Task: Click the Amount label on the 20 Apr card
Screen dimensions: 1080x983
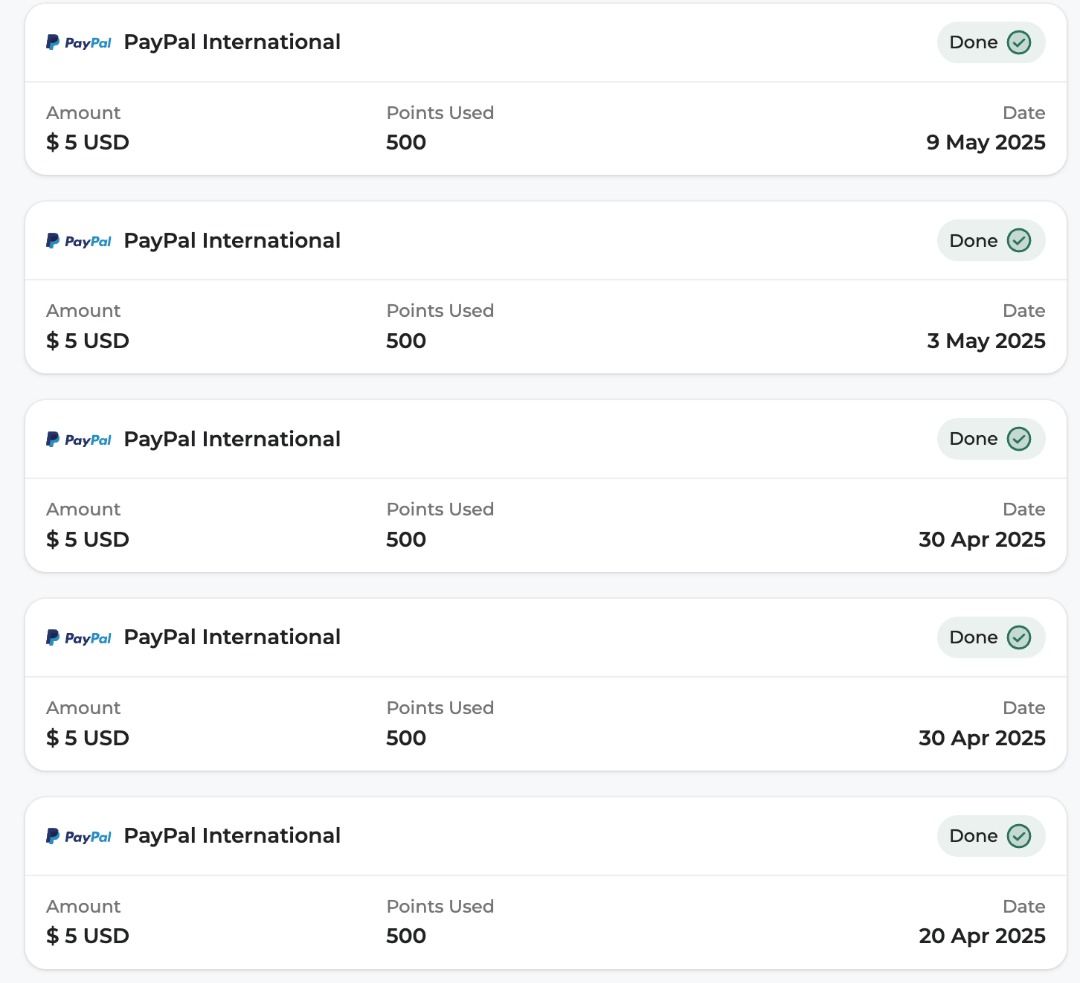Action: [83, 906]
